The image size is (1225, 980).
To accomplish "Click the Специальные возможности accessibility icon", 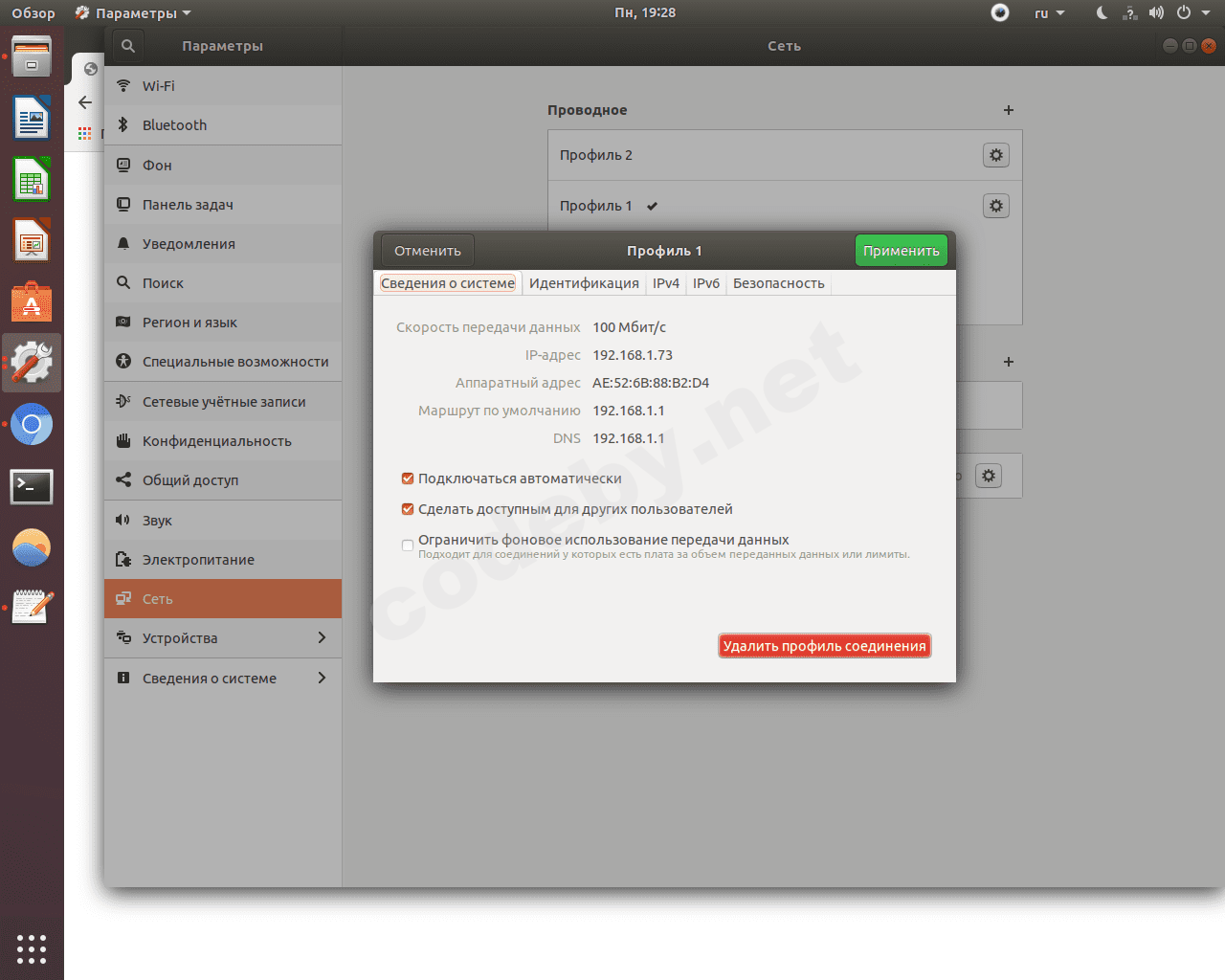I will coord(123,362).
